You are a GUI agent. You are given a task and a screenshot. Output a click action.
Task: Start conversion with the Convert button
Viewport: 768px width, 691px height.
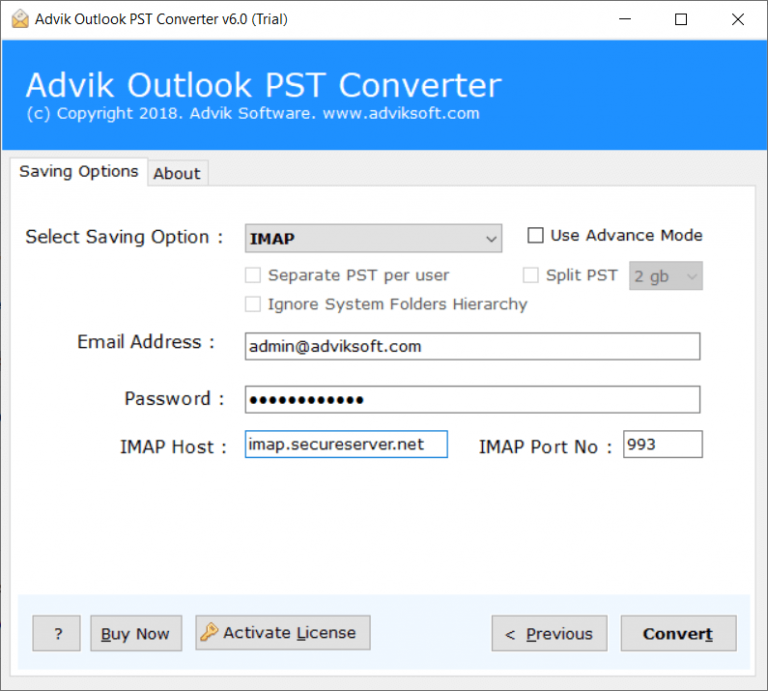click(678, 633)
